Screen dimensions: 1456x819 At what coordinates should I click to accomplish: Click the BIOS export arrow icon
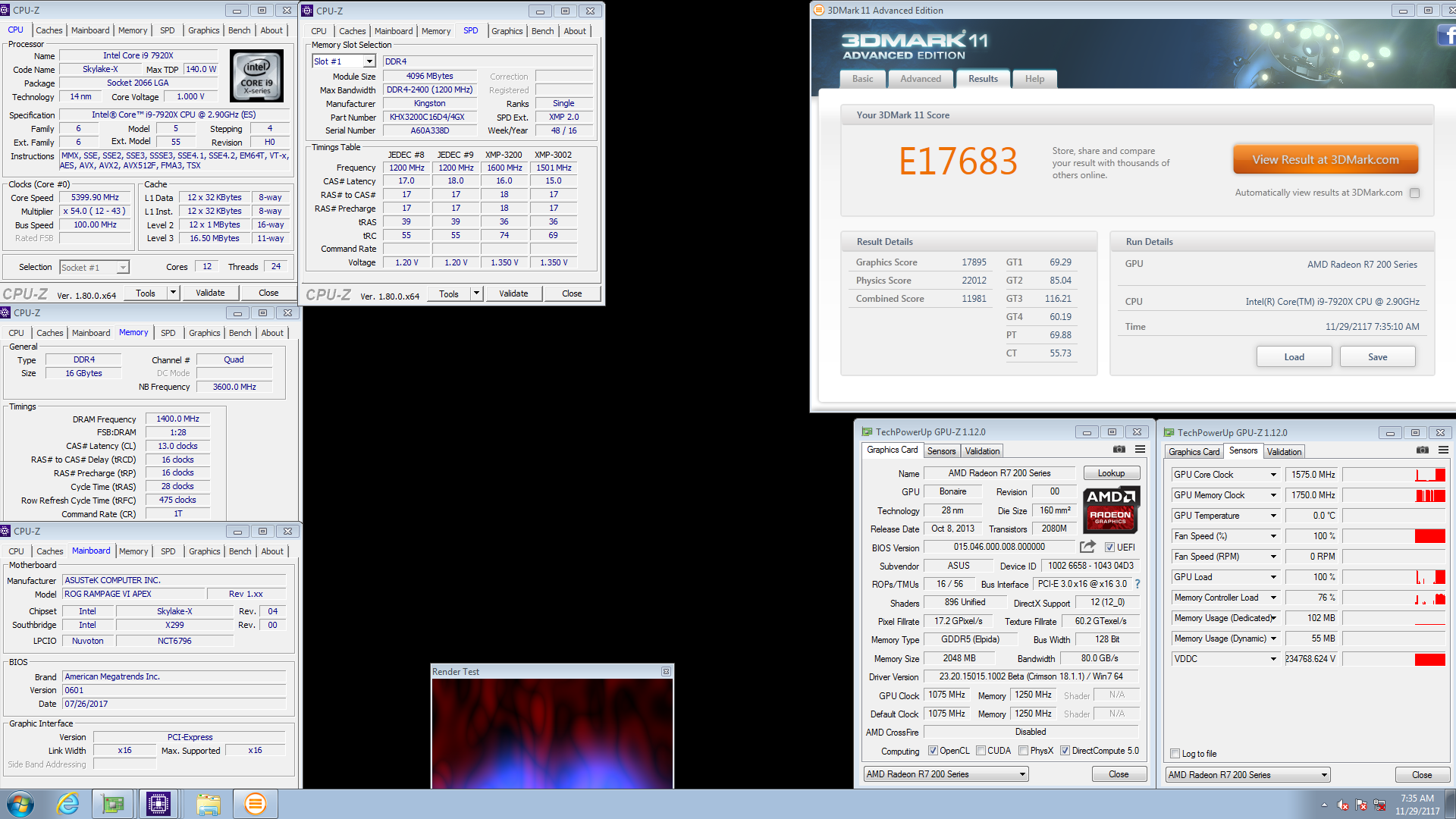1087,547
